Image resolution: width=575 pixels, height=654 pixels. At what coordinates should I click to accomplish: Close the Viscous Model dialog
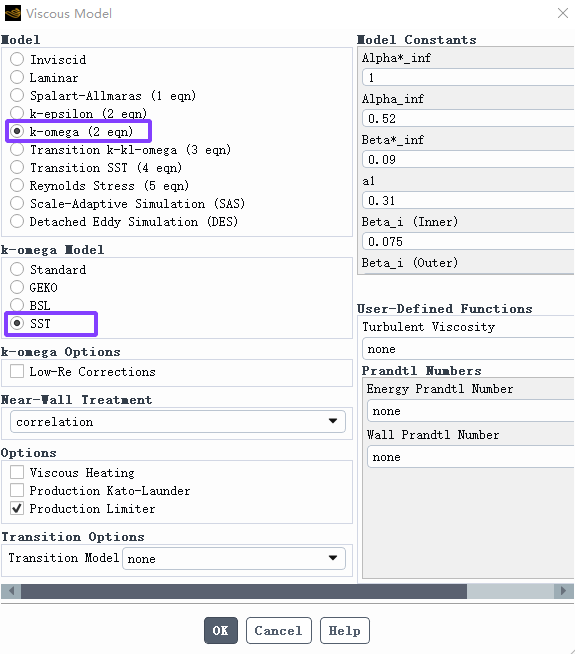[x=563, y=13]
